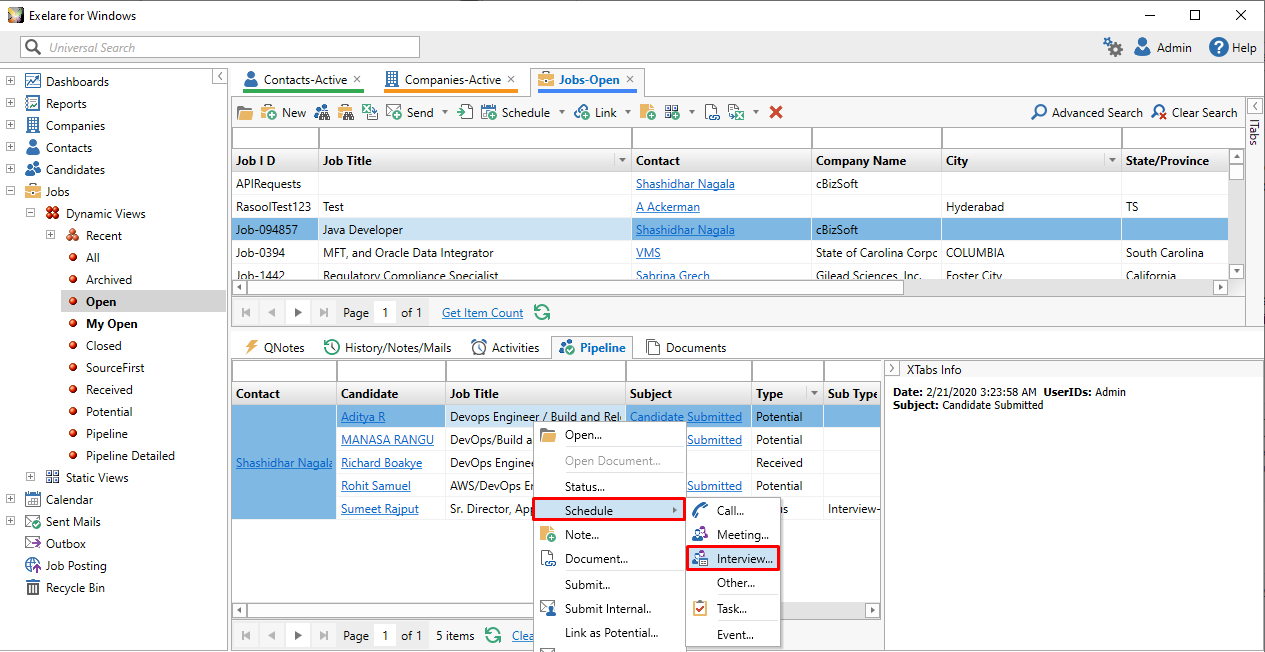Switch to the Documents tab

click(x=686, y=347)
